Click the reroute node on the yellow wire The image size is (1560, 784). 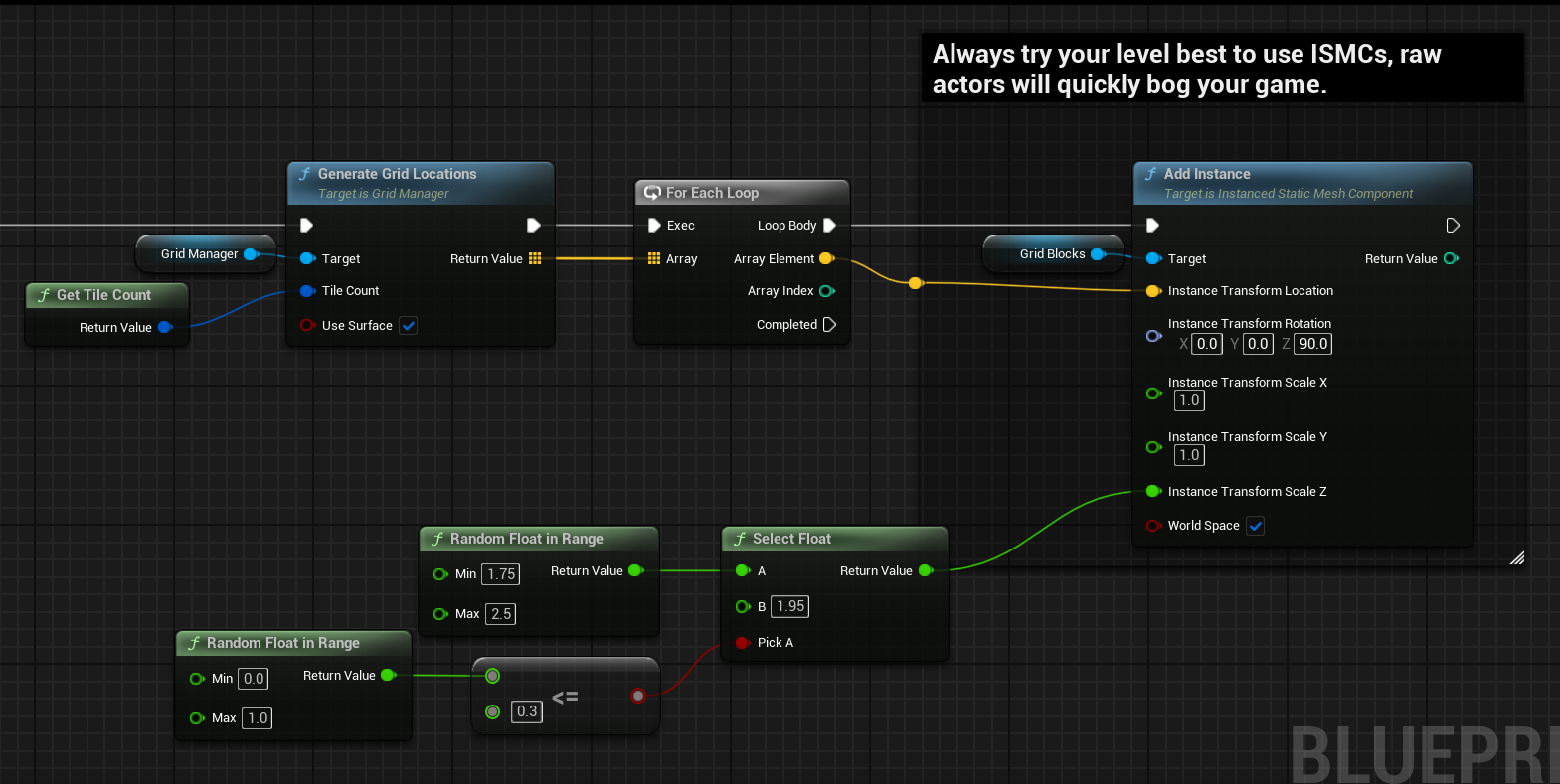[x=915, y=283]
